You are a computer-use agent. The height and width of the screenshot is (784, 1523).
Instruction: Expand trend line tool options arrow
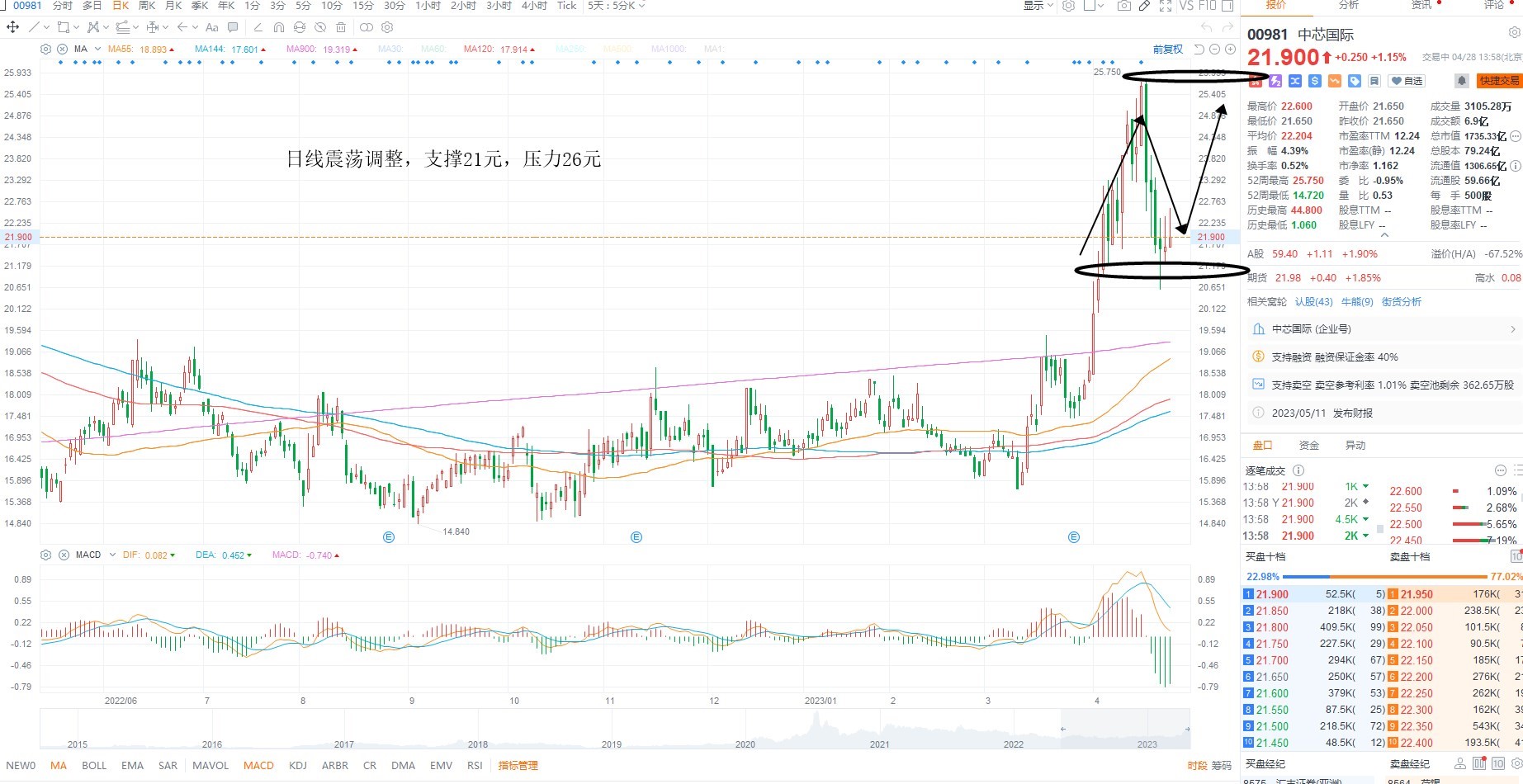(46, 27)
